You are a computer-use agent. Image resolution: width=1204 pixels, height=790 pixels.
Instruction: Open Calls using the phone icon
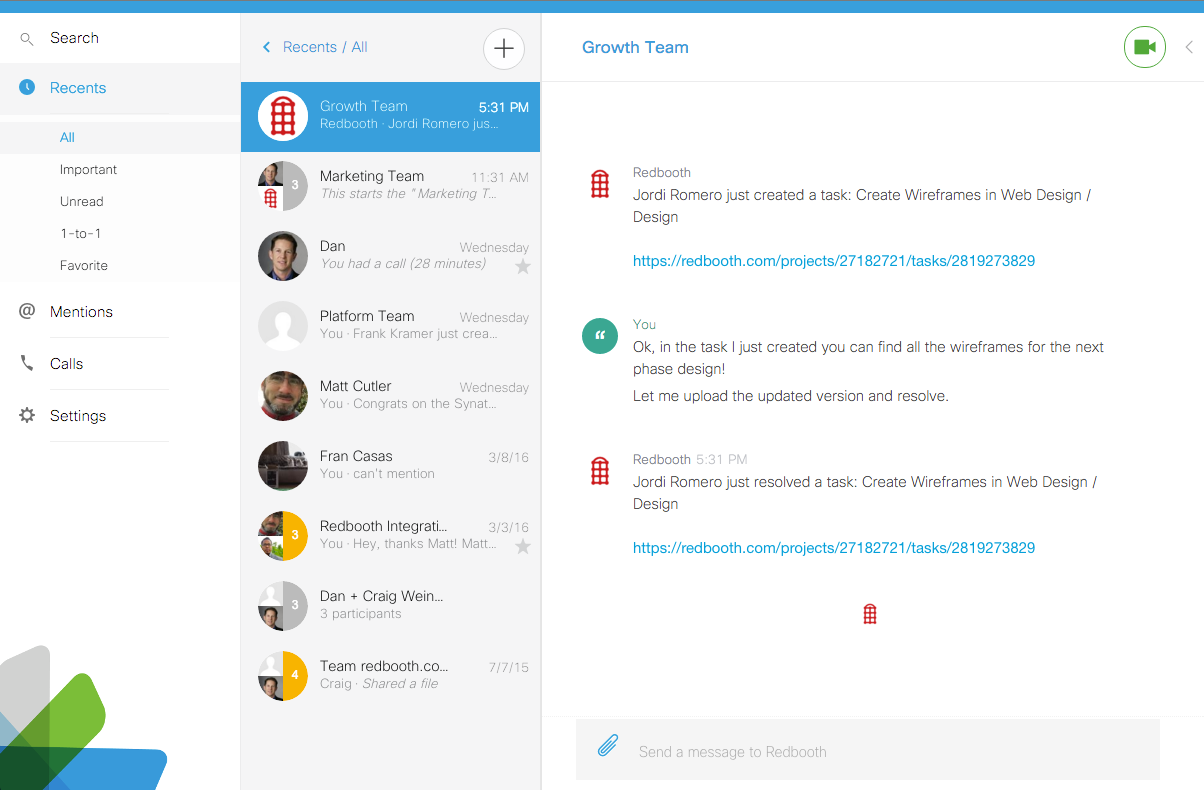click(26, 363)
